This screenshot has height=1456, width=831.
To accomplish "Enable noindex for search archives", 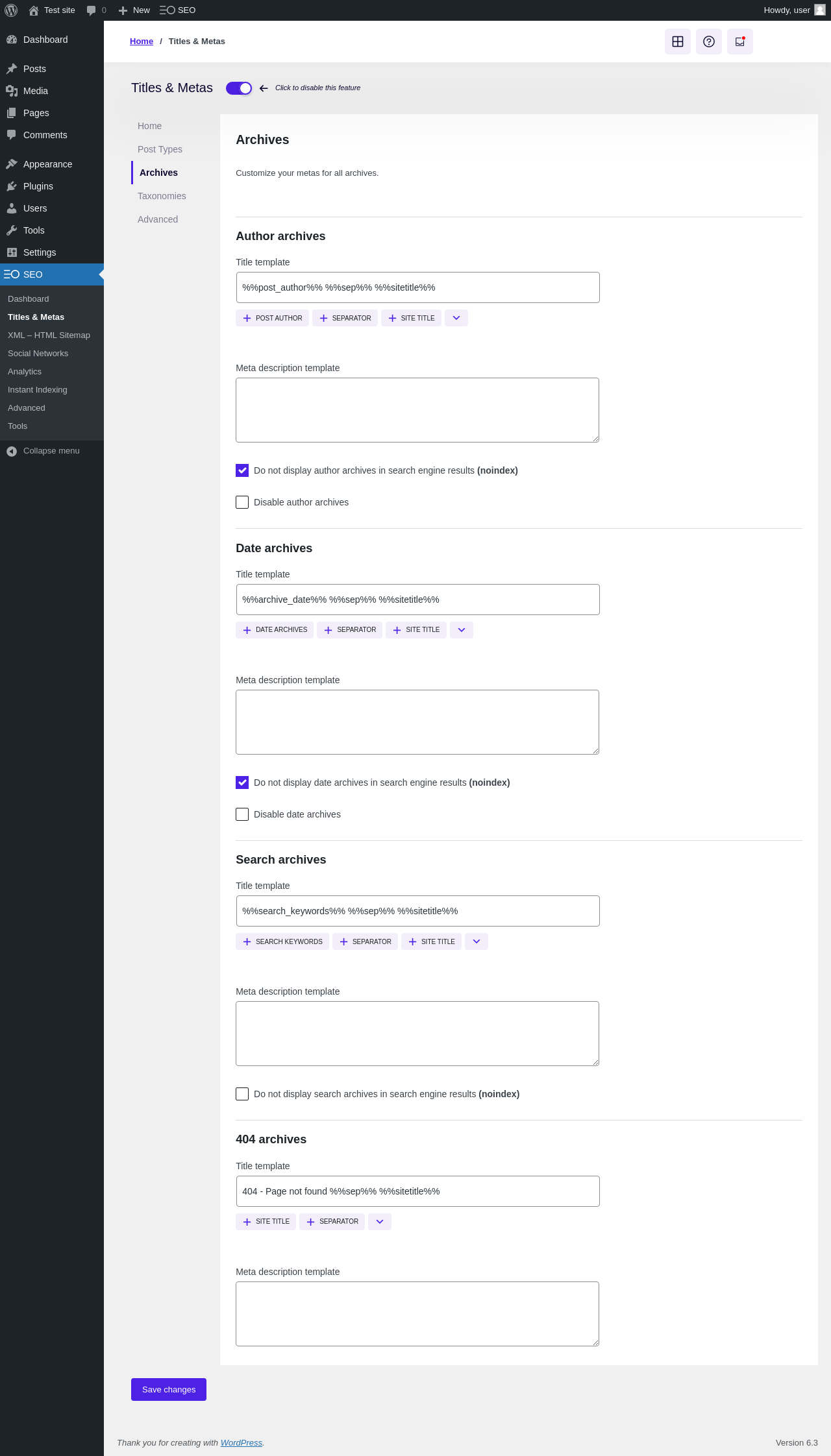I will [x=242, y=1094].
